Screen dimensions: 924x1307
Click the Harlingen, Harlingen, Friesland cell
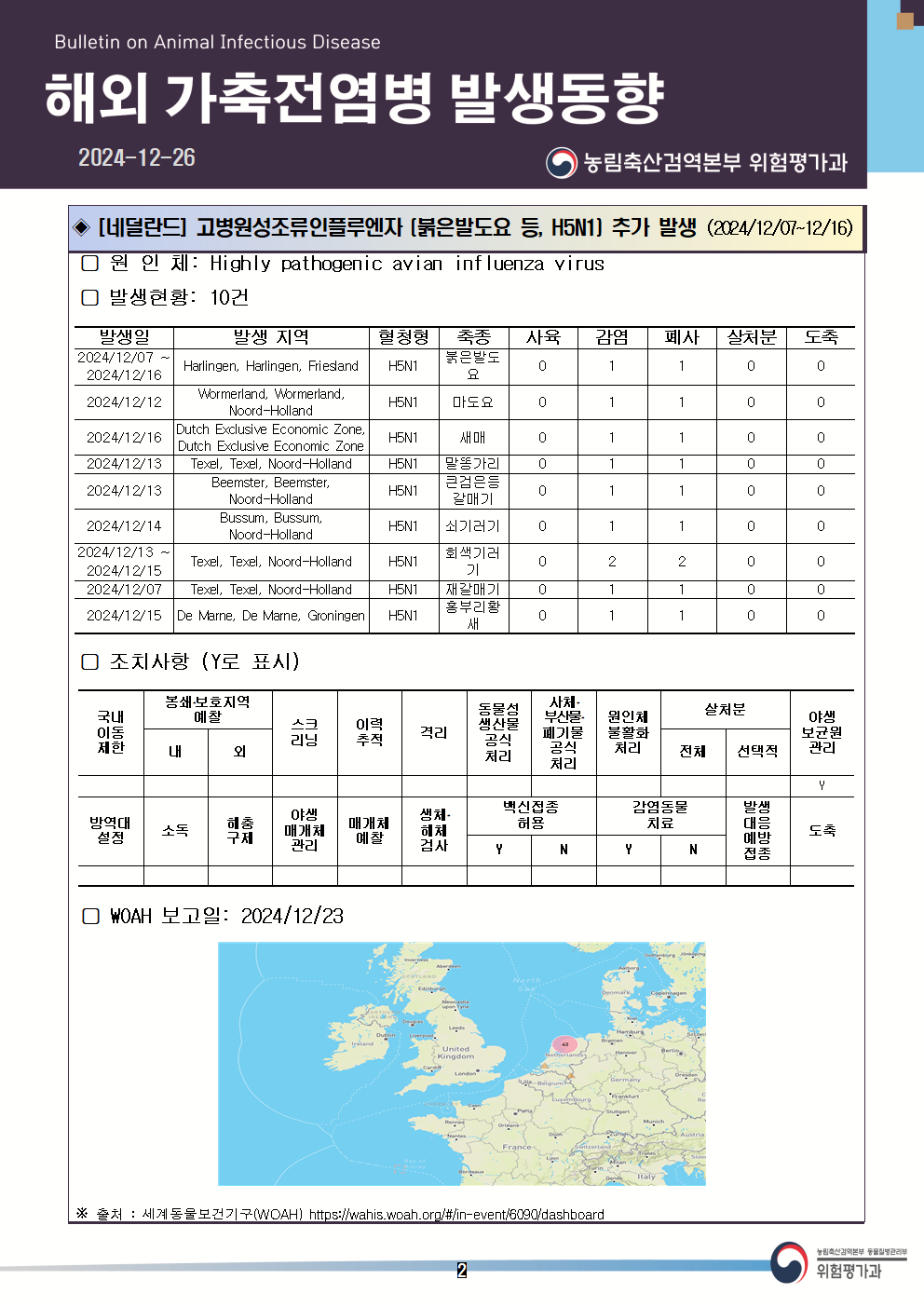271,366
